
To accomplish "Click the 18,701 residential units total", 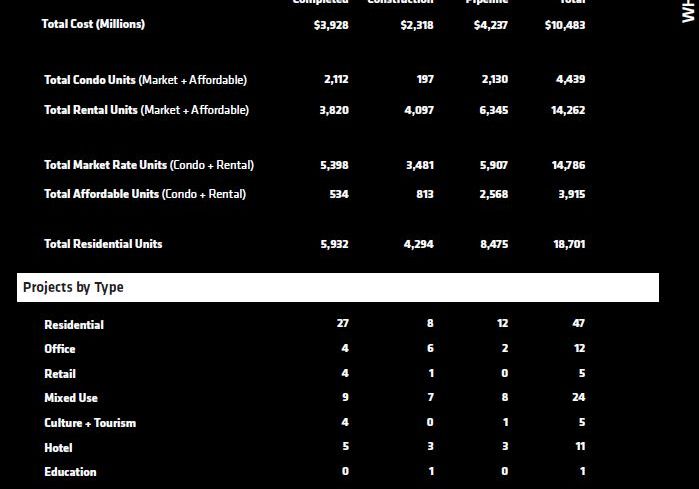I will point(568,244).
